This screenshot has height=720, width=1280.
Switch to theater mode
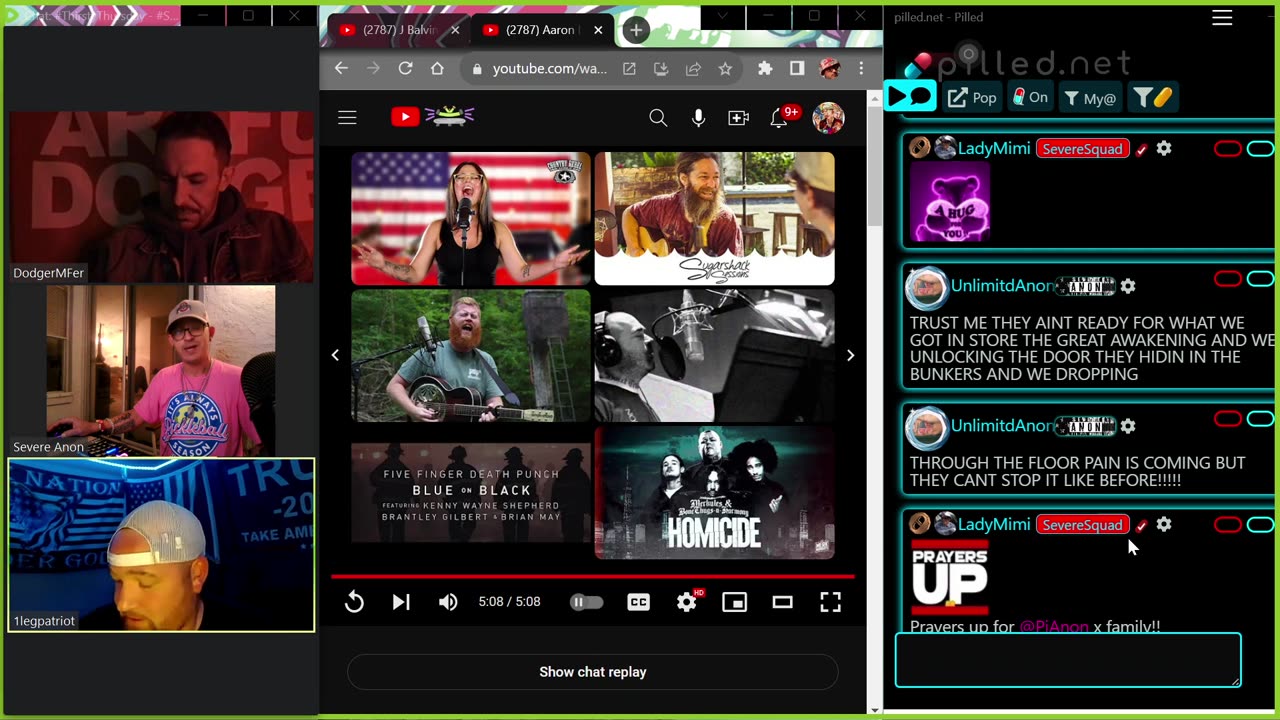[783, 602]
